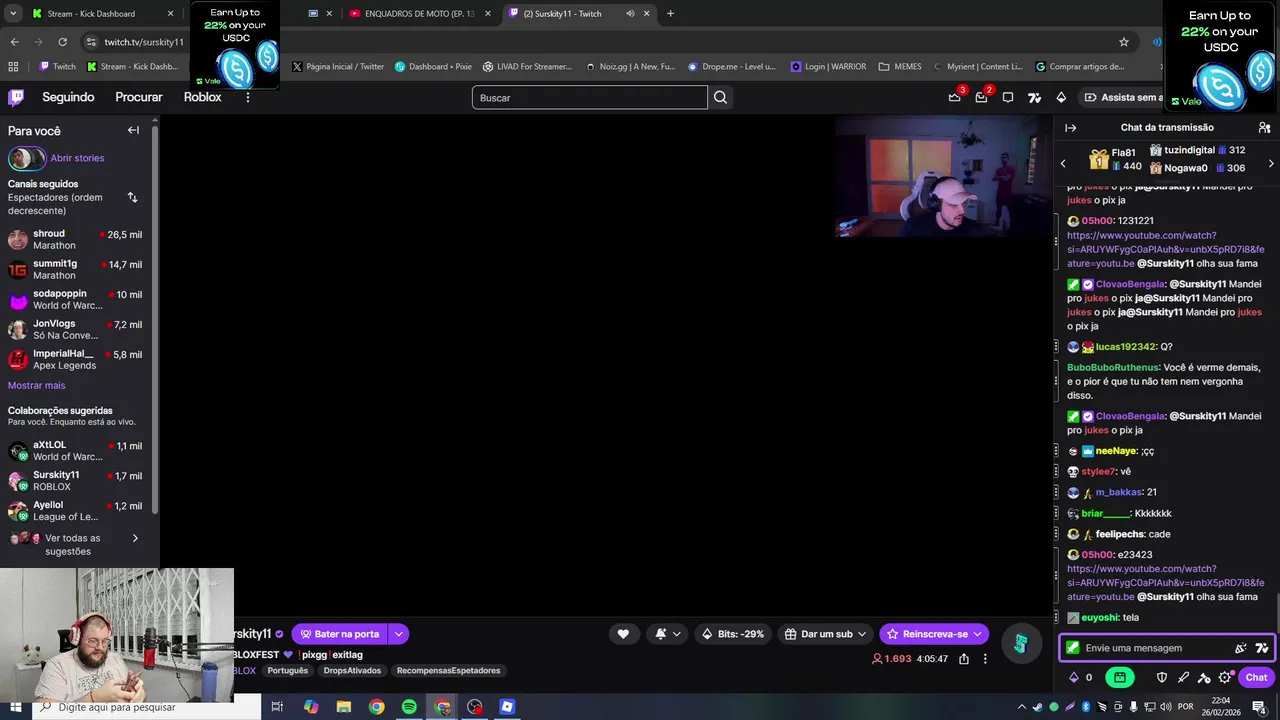The width and height of the screenshot is (1280, 720).
Task: Mute the Surskity11 Twitch tab audio
Action: click(630, 14)
